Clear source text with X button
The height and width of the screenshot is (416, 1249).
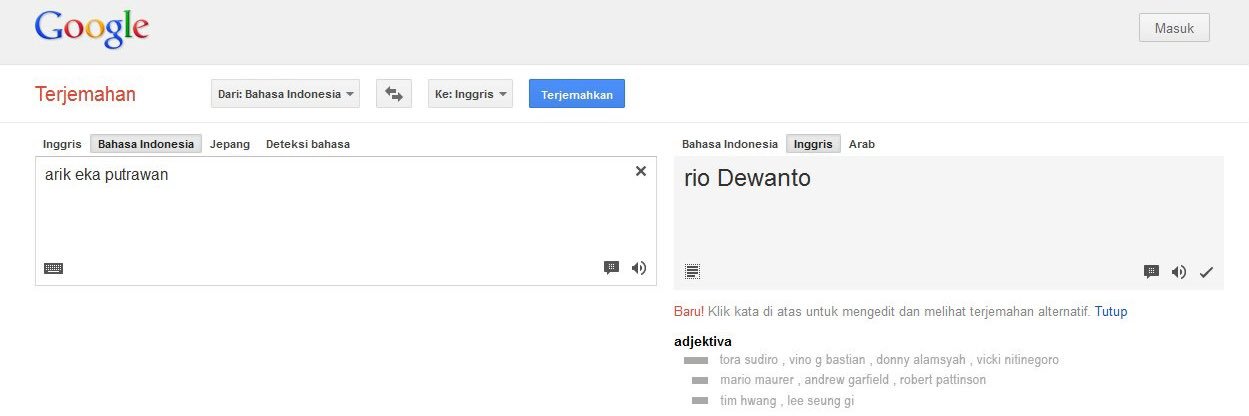(641, 171)
